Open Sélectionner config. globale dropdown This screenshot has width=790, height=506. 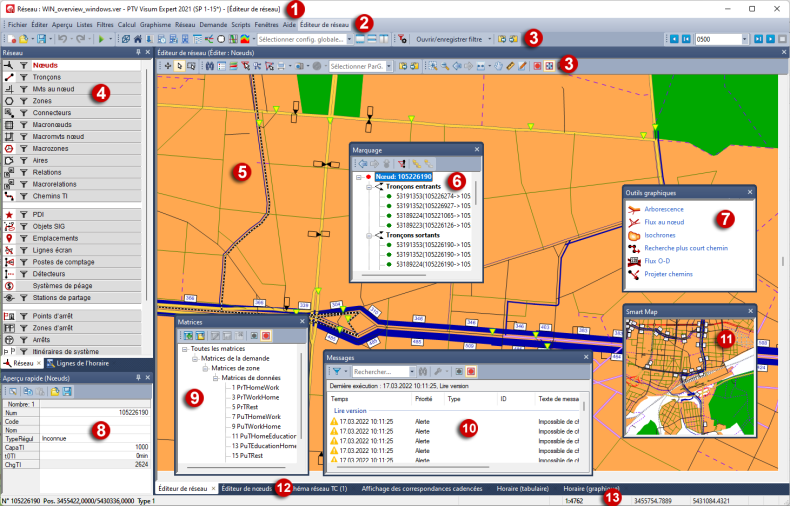click(350, 38)
